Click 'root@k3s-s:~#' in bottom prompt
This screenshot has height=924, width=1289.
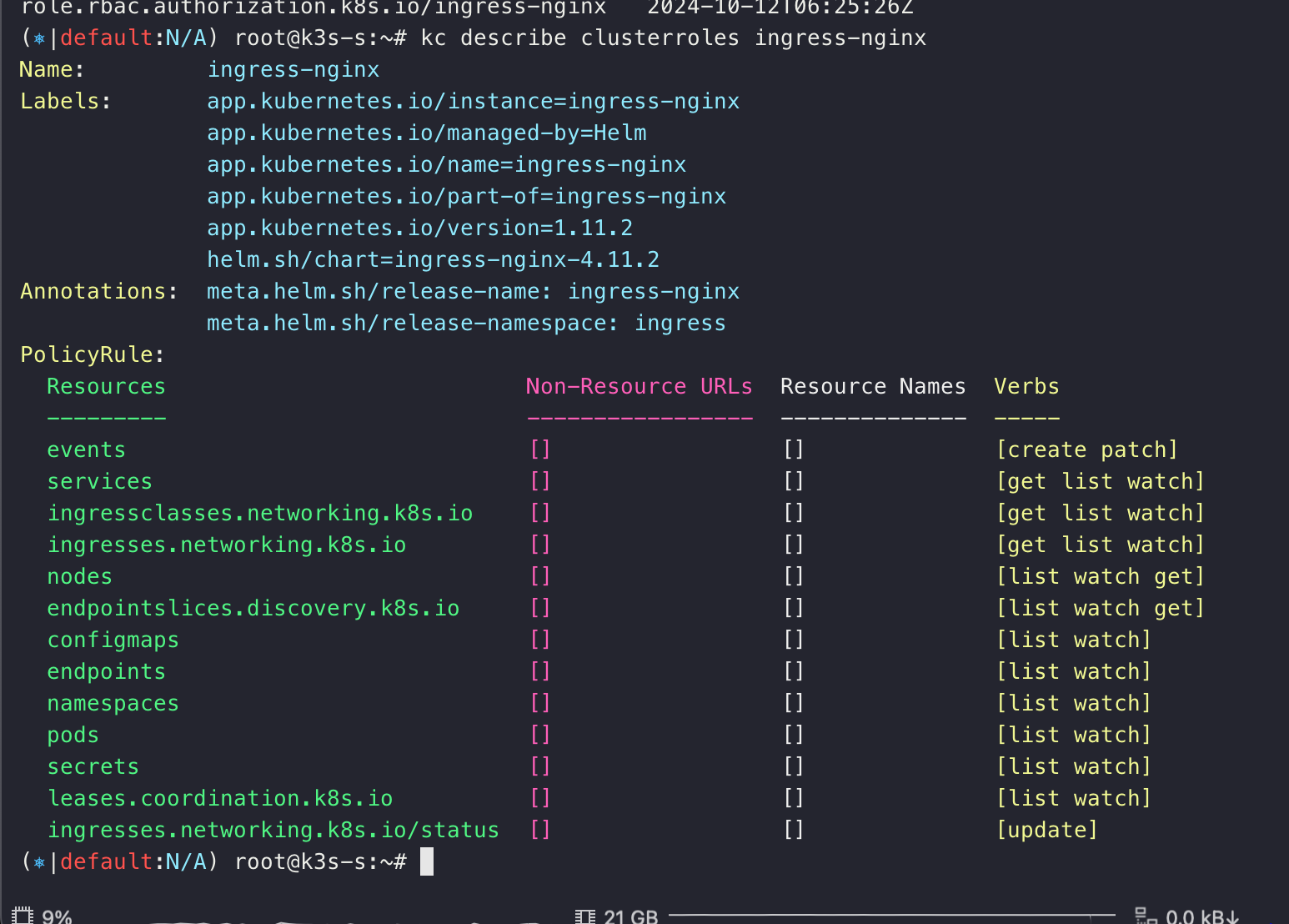[321, 861]
